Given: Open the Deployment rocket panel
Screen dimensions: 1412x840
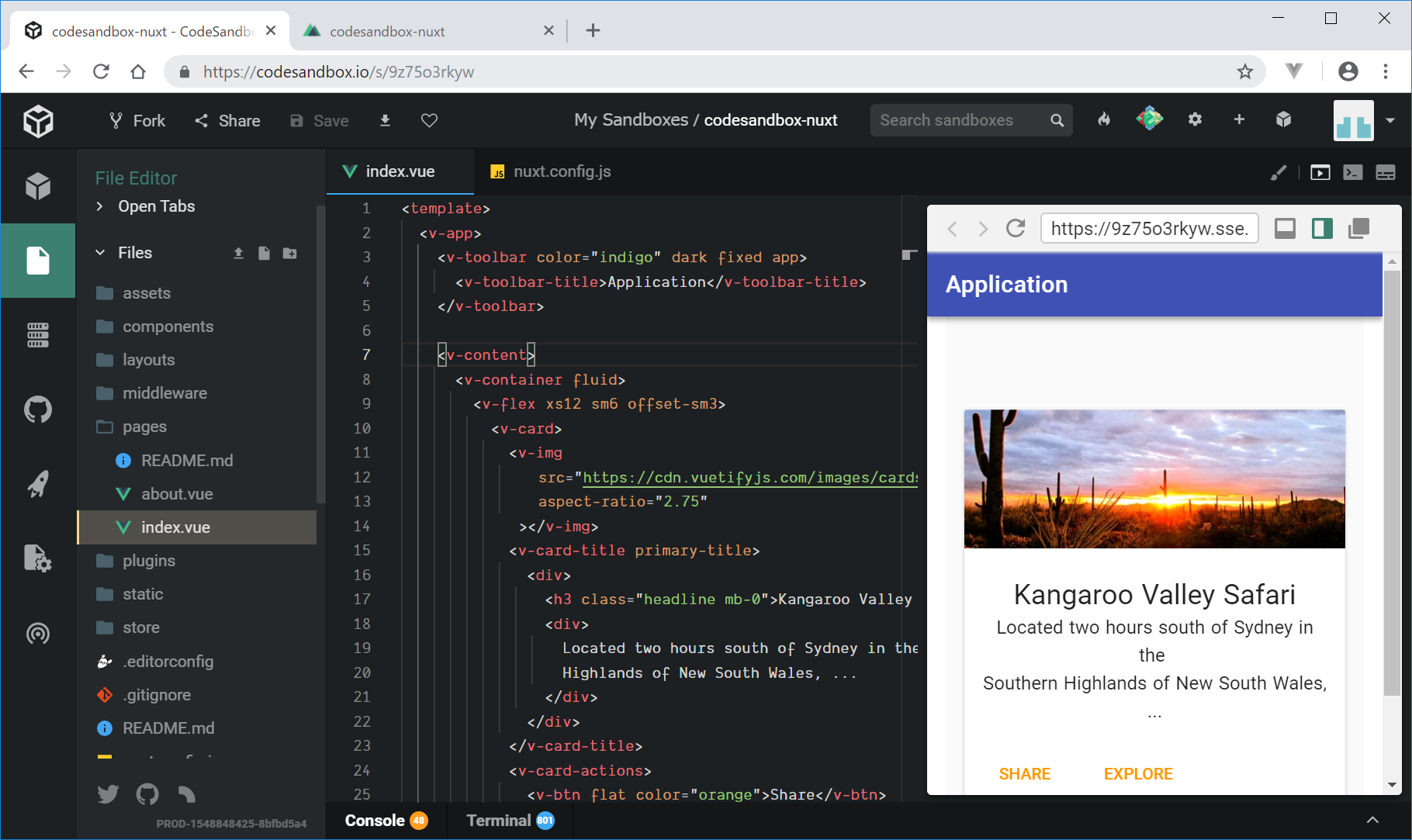Looking at the screenshot, I should pos(37,484).
